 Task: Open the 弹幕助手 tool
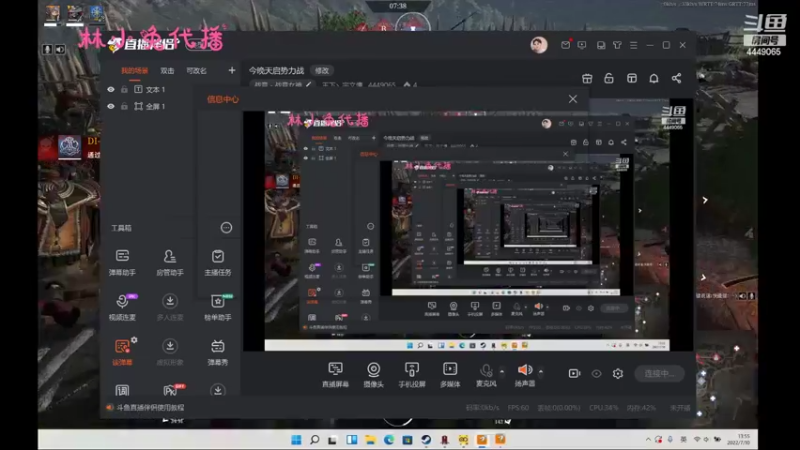click(122, 262)
